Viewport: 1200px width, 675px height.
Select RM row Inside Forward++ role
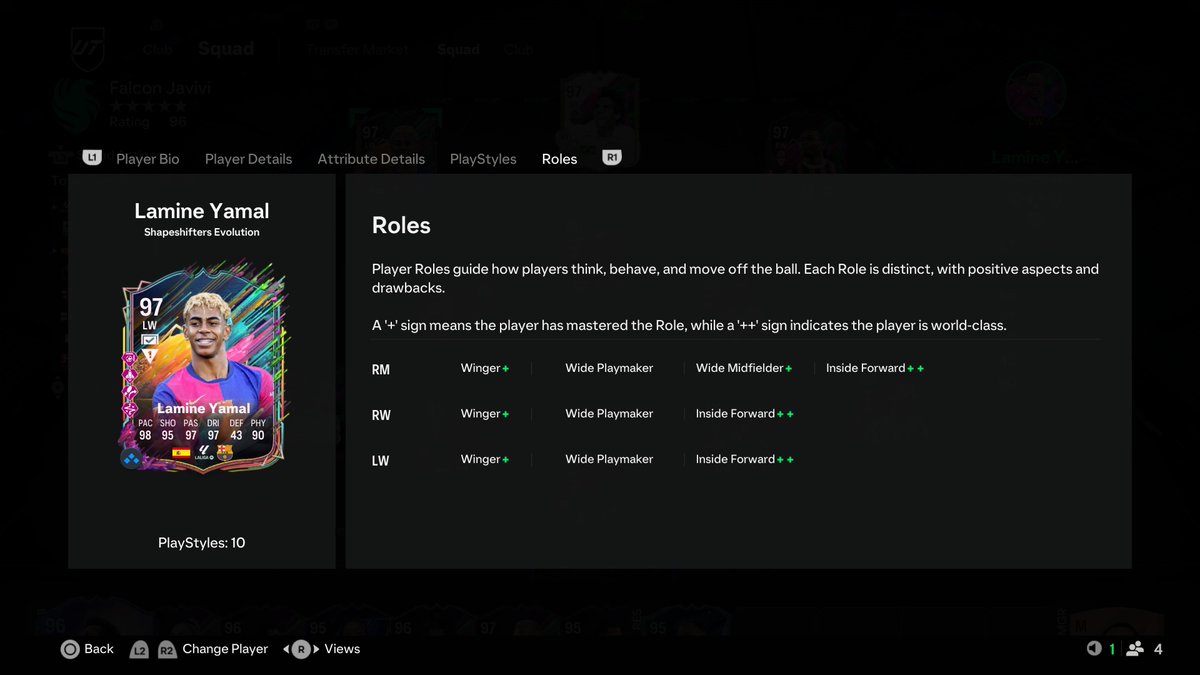[875, 368]
